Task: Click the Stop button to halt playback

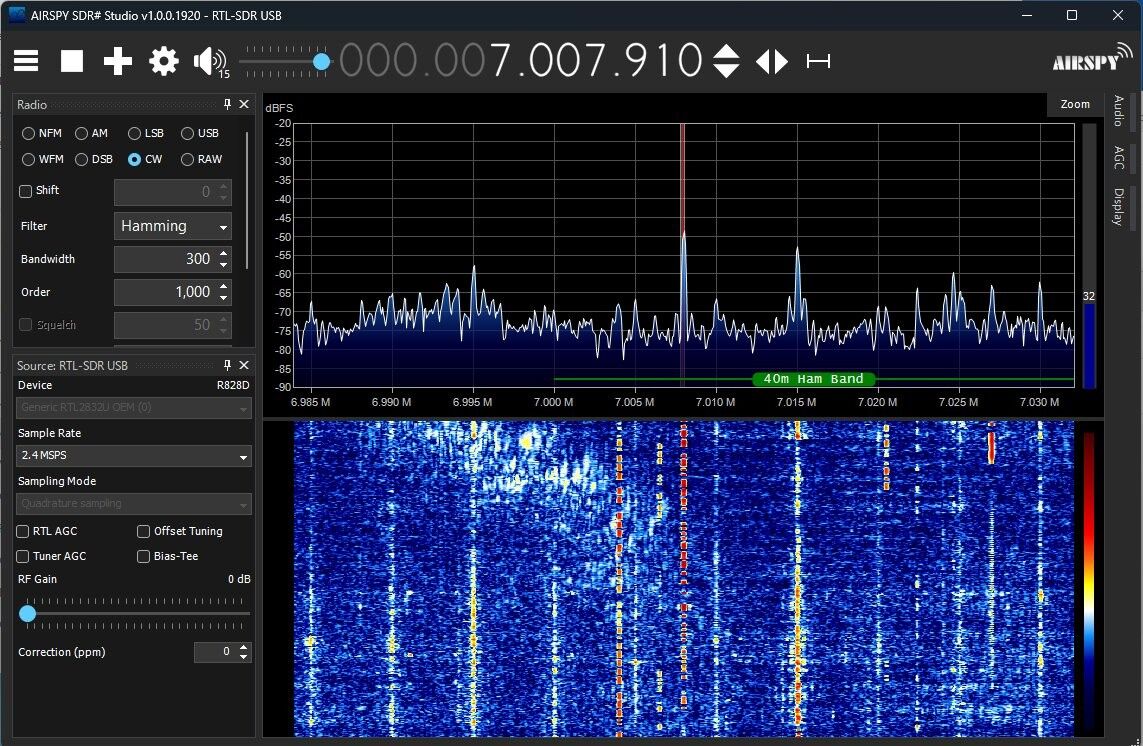Action: tap(71, 61)
